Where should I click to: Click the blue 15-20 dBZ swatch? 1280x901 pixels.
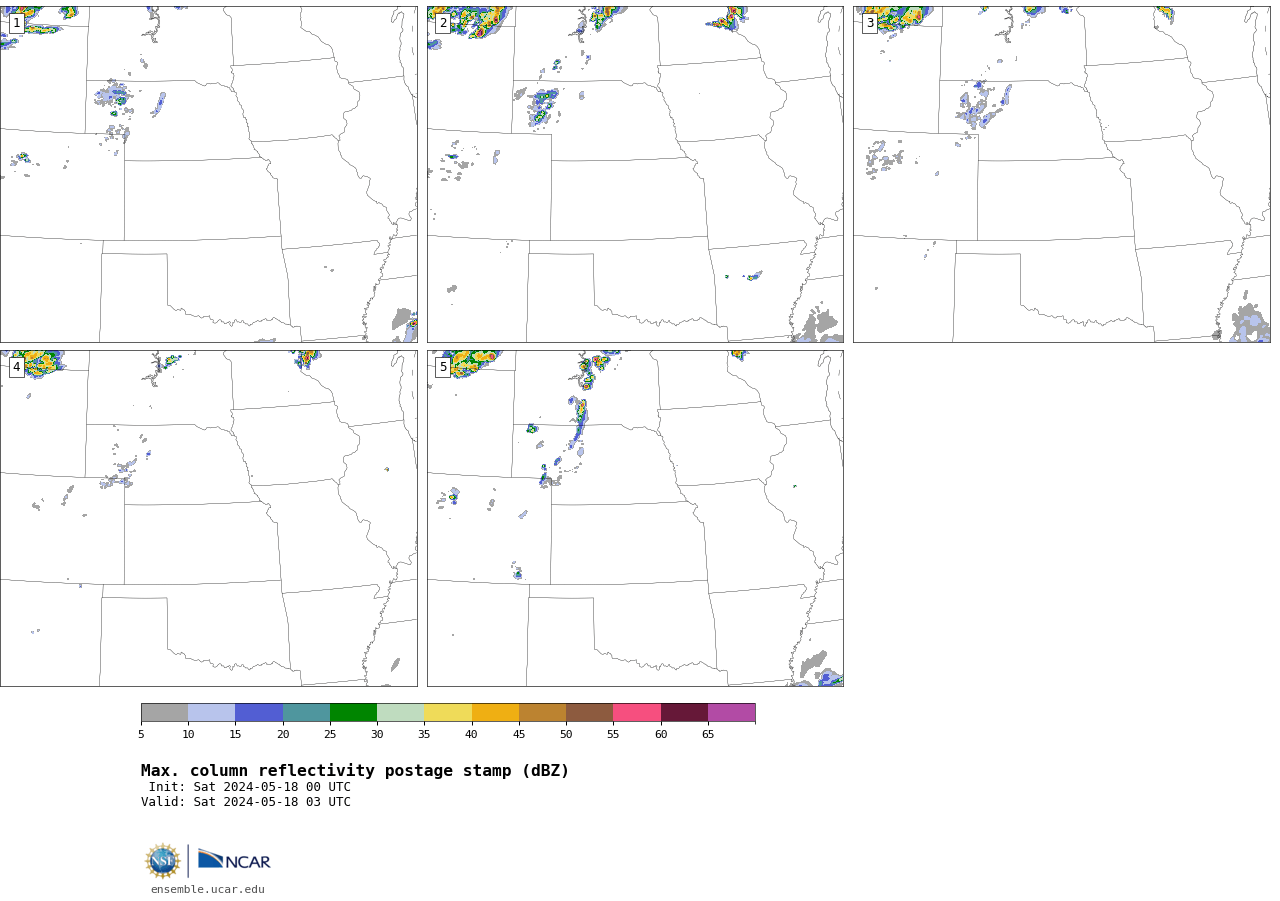pyautogui.click(x=259, y=712)
